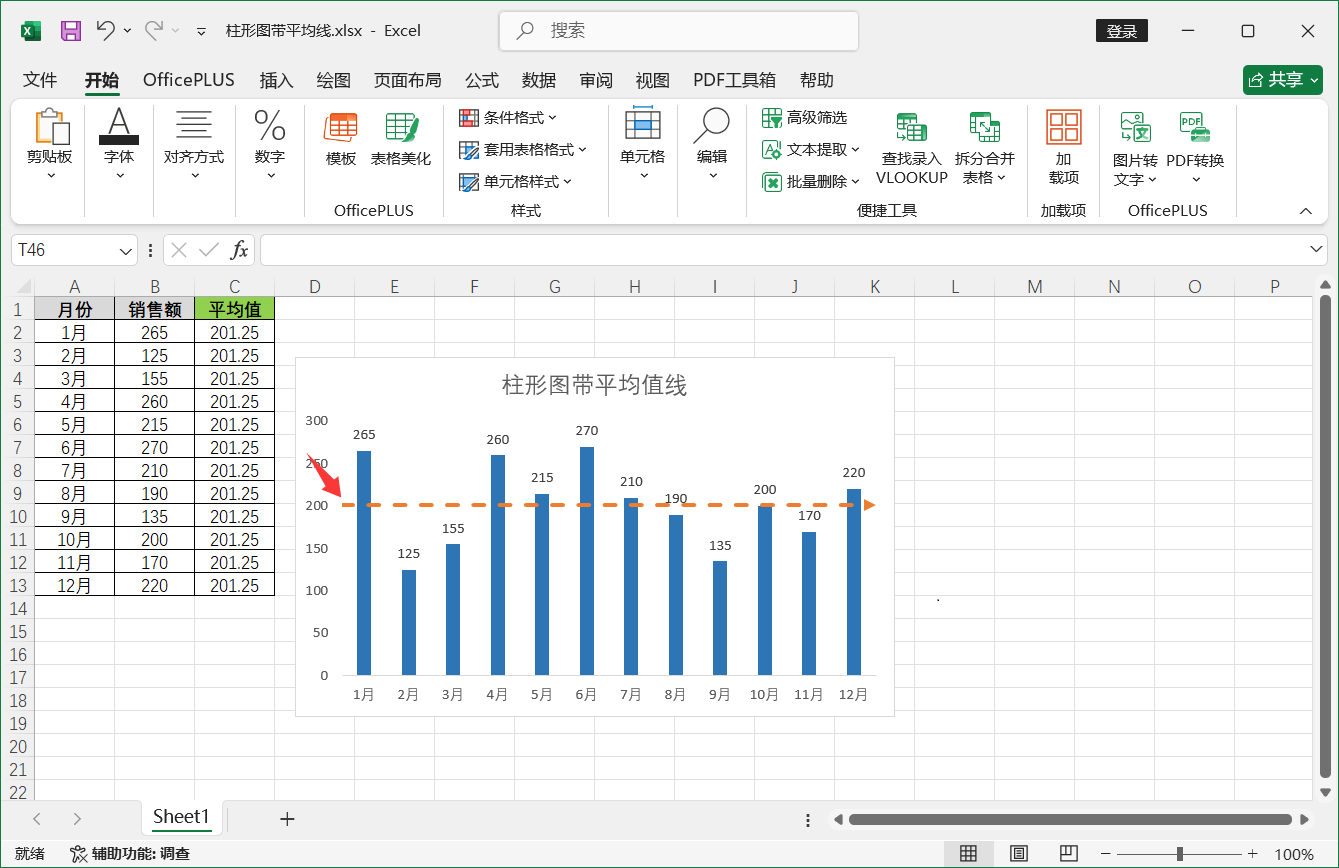
Task: Open the 单元格 cells group
Action: pyautogui.click(x=643, y=145)
